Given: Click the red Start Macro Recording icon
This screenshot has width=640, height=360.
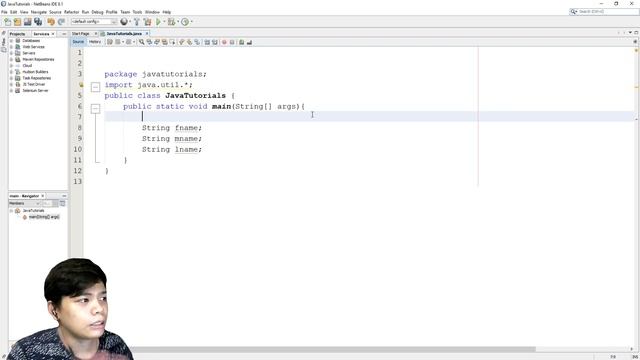Looking at the screenshot, I should tap(224, 42).
